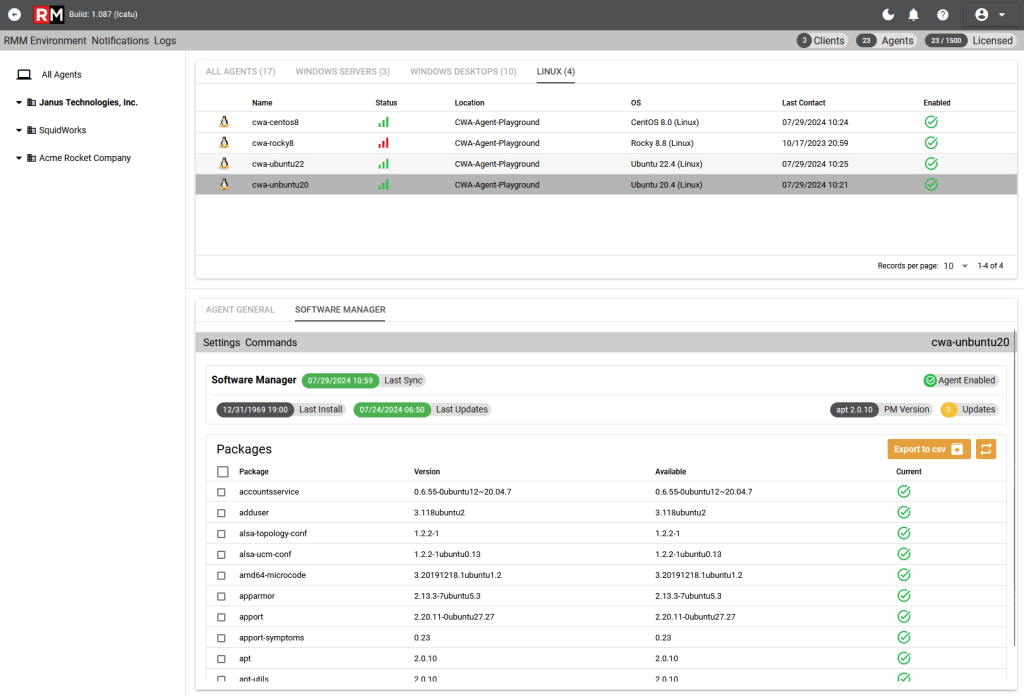
Task: Click the back arrow icon in header
Action: (x=14, y=14)
